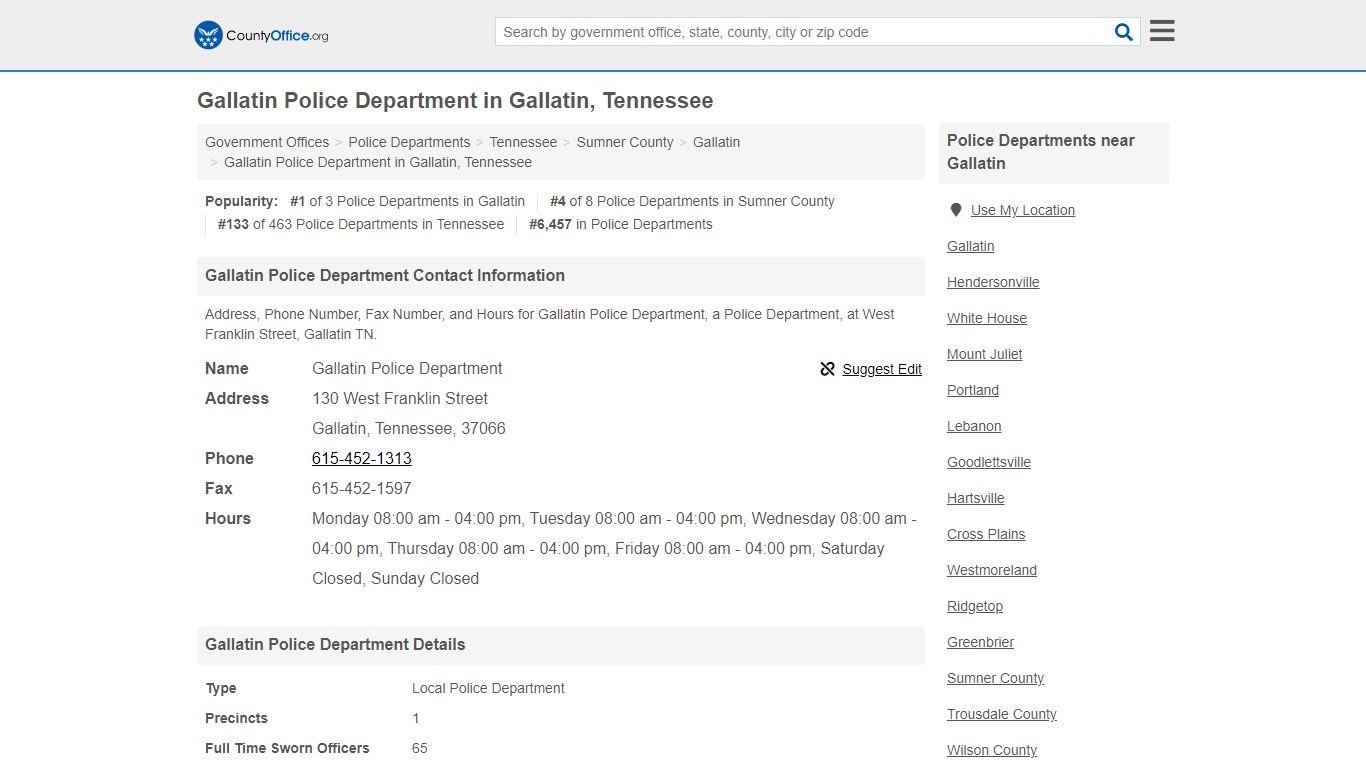
Task: Call phone number 615-452-1313
Action: pyautogui.click(x=362, y=458)
